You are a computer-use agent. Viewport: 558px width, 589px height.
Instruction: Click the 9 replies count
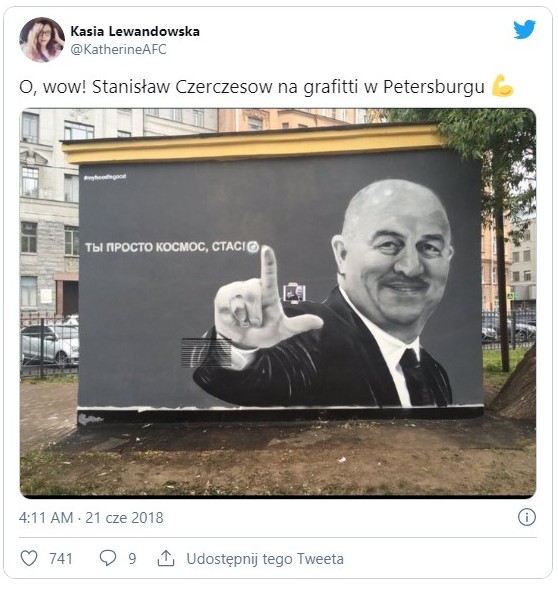132,559
